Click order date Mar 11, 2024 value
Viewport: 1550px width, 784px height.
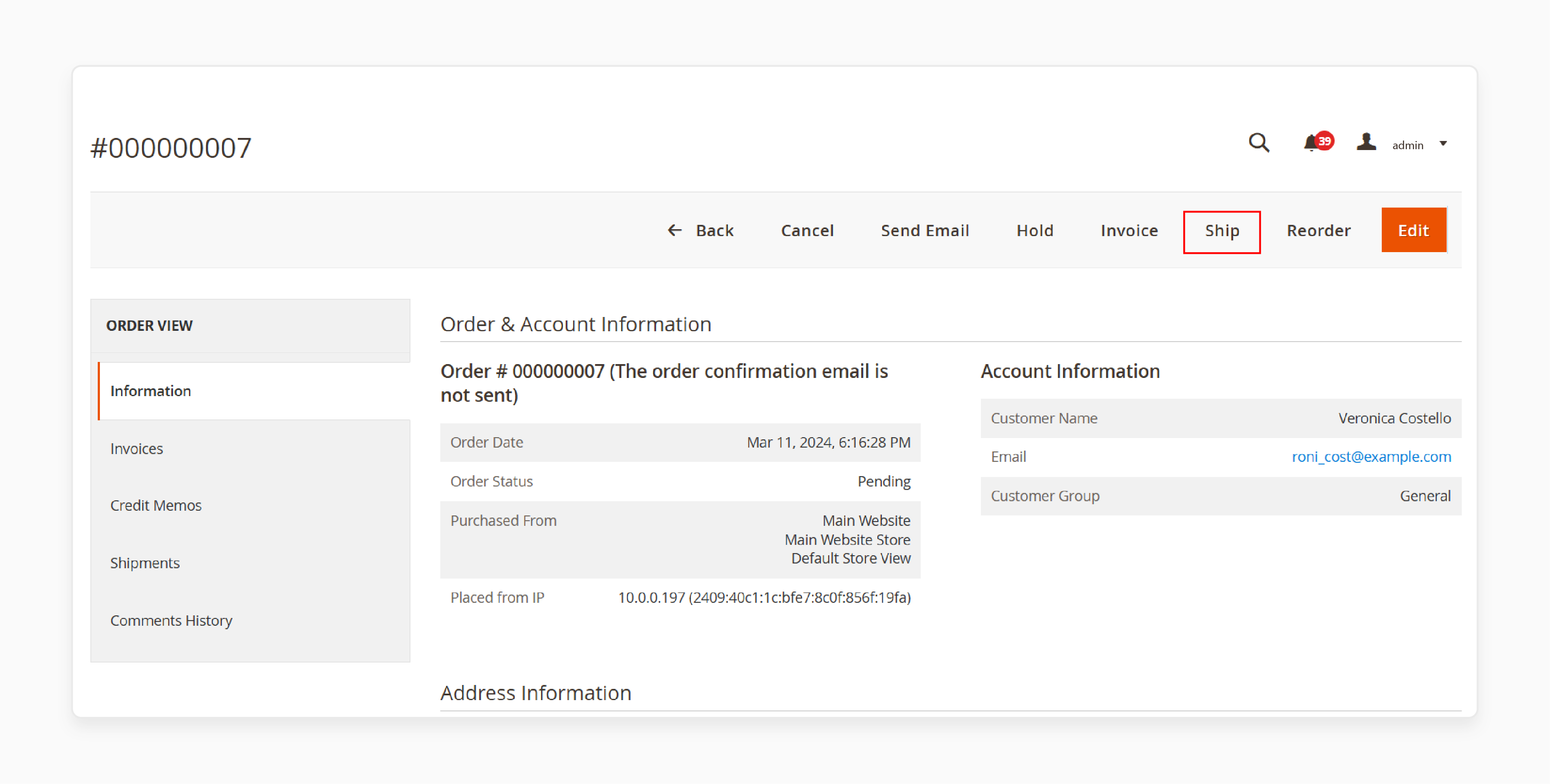[x=829, y=442]
